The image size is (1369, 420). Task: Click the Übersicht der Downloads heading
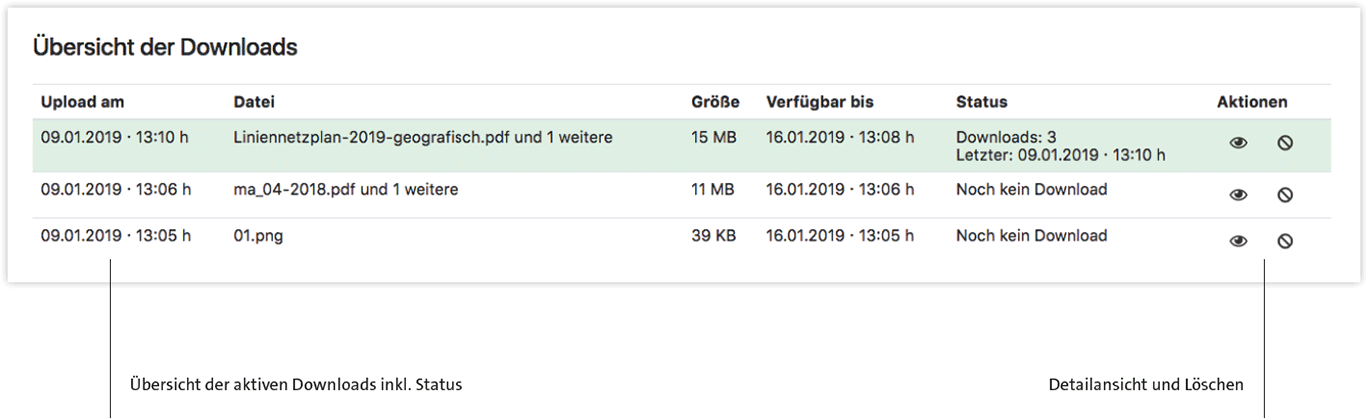click(165, 46)
